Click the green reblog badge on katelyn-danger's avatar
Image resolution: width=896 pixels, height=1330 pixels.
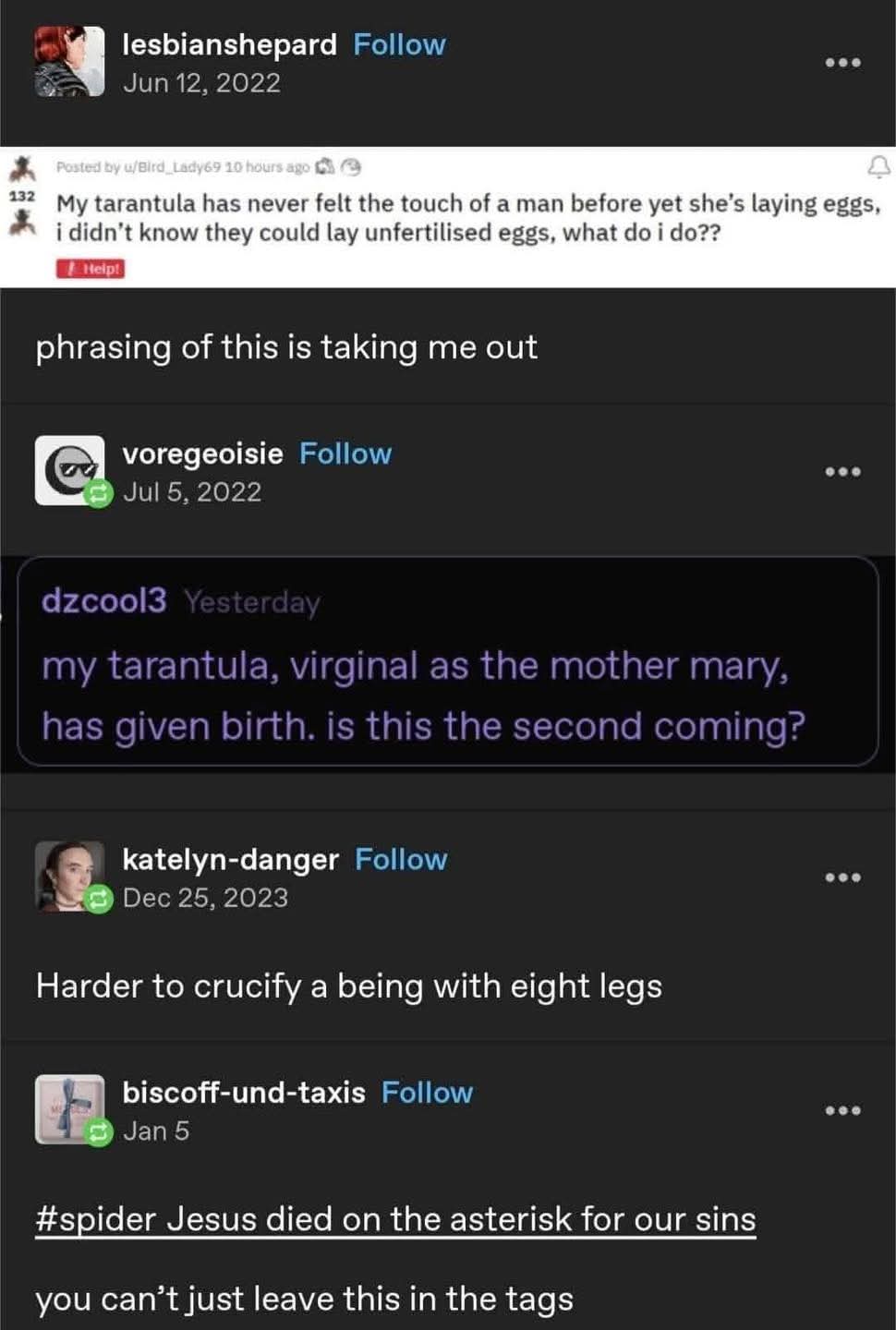(x=98, y=899)
